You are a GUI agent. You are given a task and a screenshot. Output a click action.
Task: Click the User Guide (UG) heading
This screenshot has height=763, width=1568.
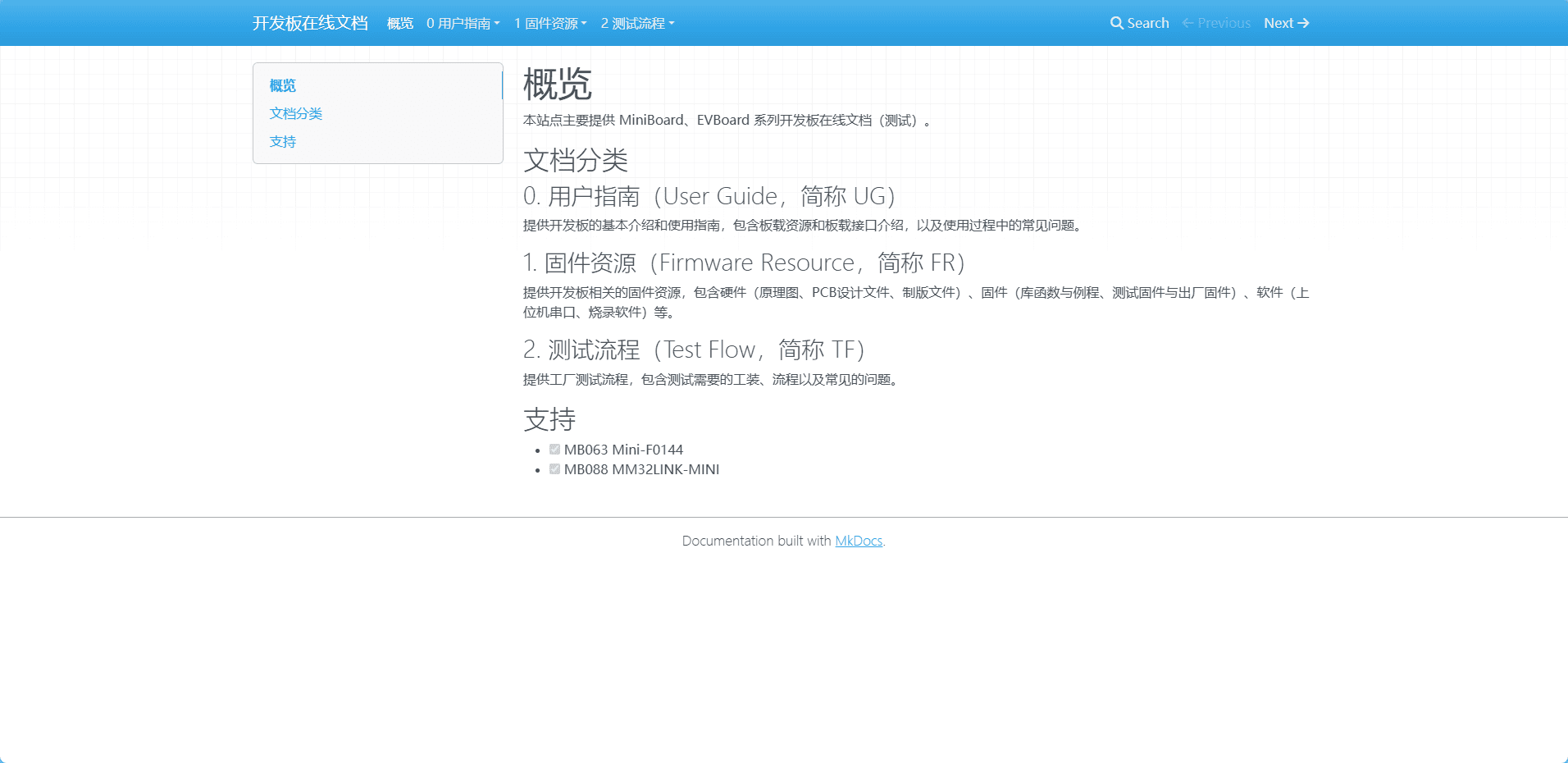(709, 196)
